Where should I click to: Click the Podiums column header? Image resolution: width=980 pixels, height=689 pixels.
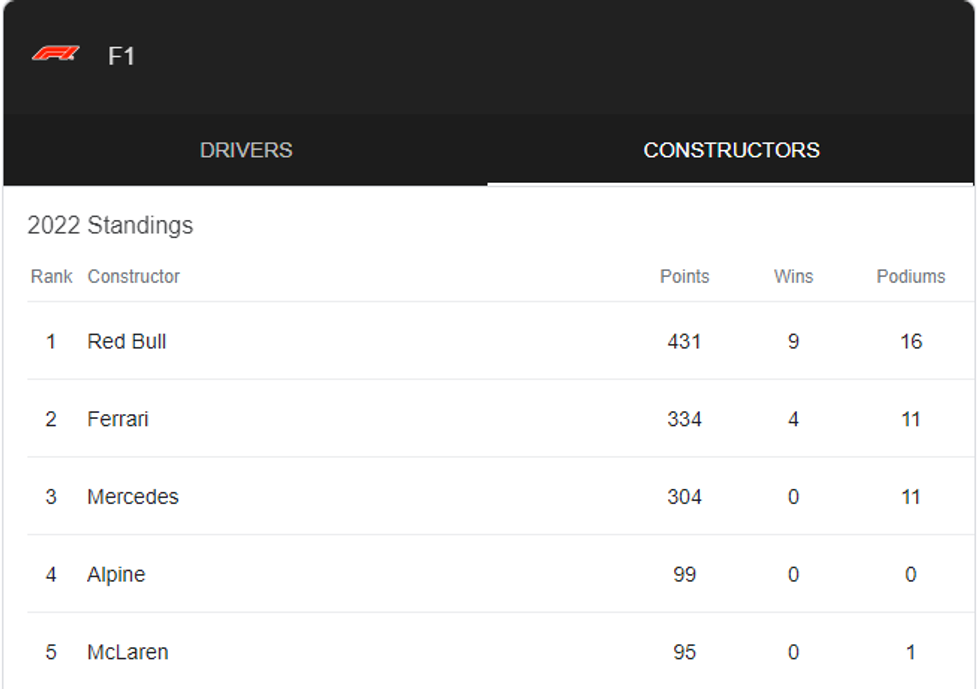910,276
